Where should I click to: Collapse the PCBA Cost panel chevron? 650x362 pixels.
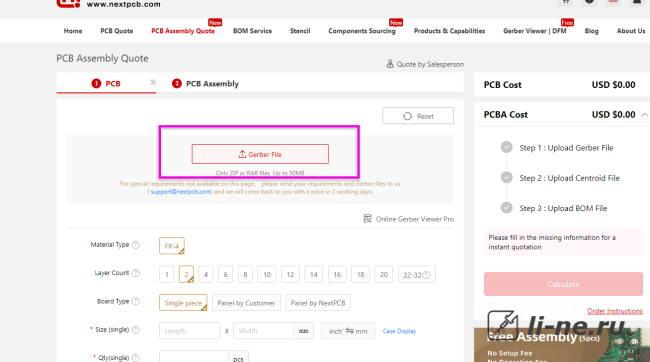(644, 115)
